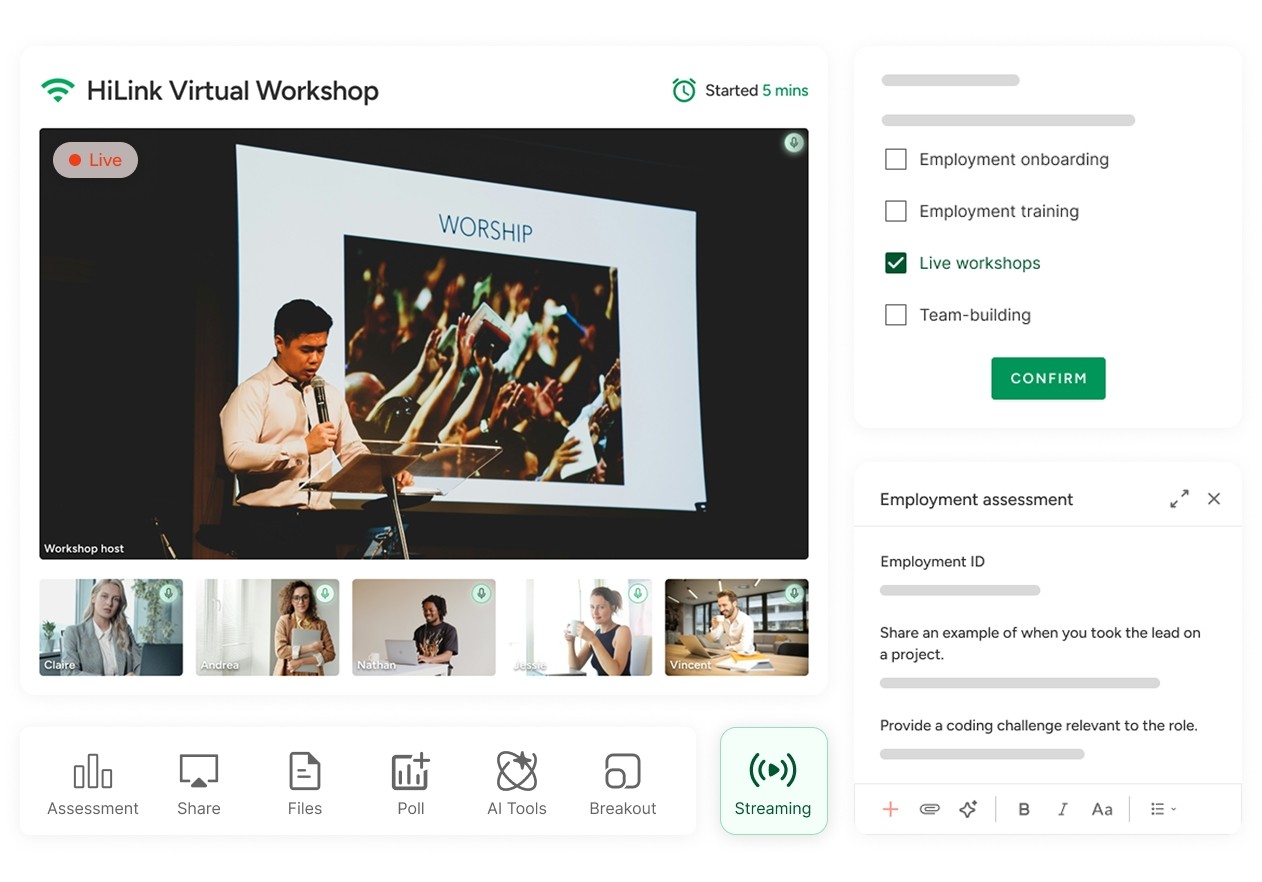This screenshot has height=882, width=1262.
Task: Click the Workshop host main video
Action: tap(424, 343)
